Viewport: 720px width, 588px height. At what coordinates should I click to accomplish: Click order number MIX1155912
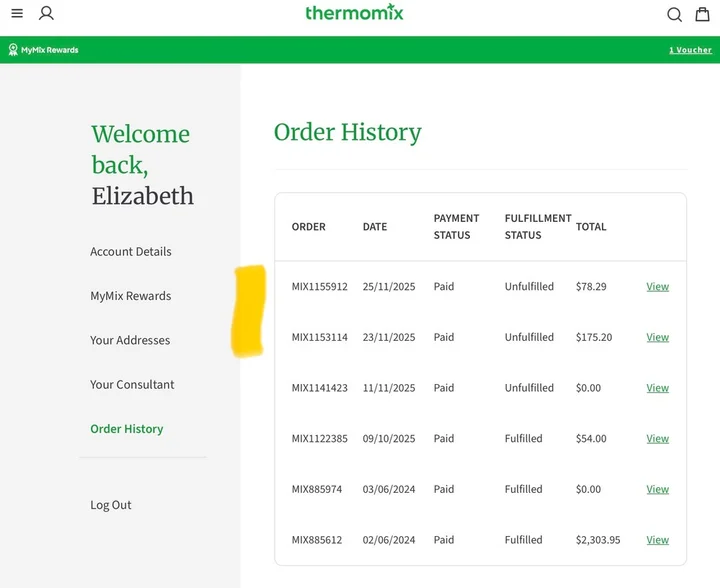(x=320, y=286)
